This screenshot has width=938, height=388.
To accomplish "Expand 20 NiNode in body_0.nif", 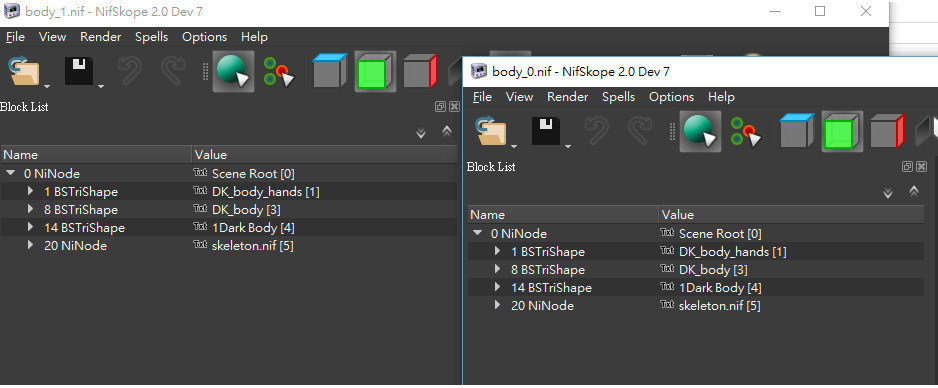I will tap(497, 305).
